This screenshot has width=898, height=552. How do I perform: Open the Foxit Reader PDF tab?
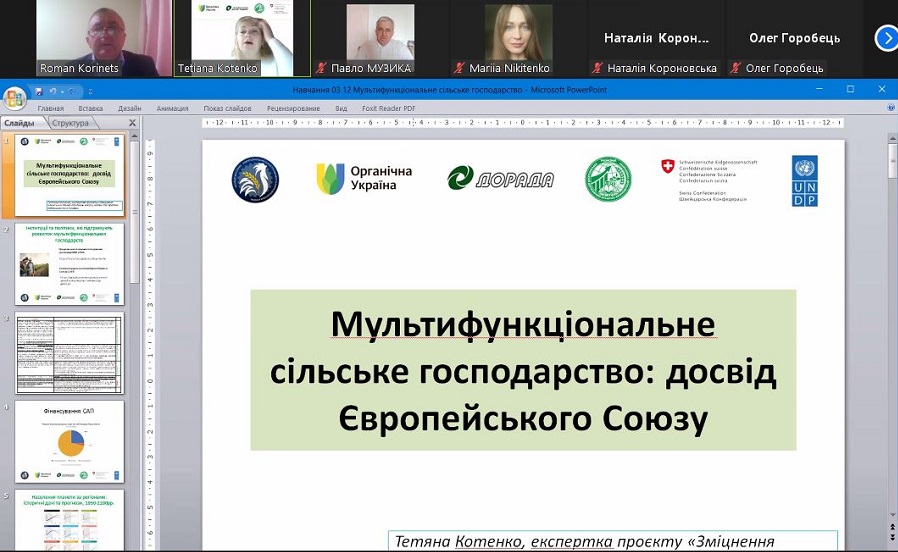pos(388,108)
